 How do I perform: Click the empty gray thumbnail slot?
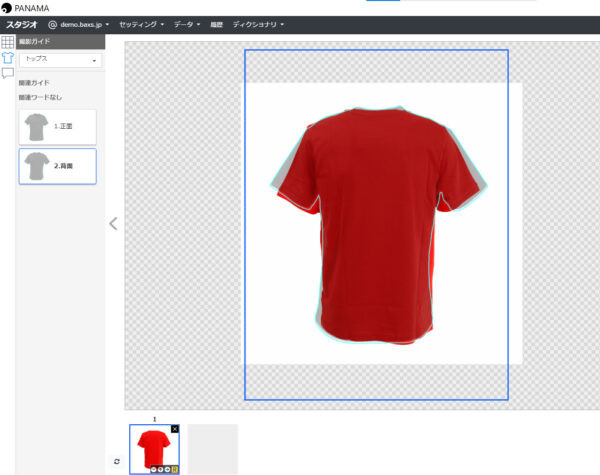pyautogui.click(x=212, y=448)
